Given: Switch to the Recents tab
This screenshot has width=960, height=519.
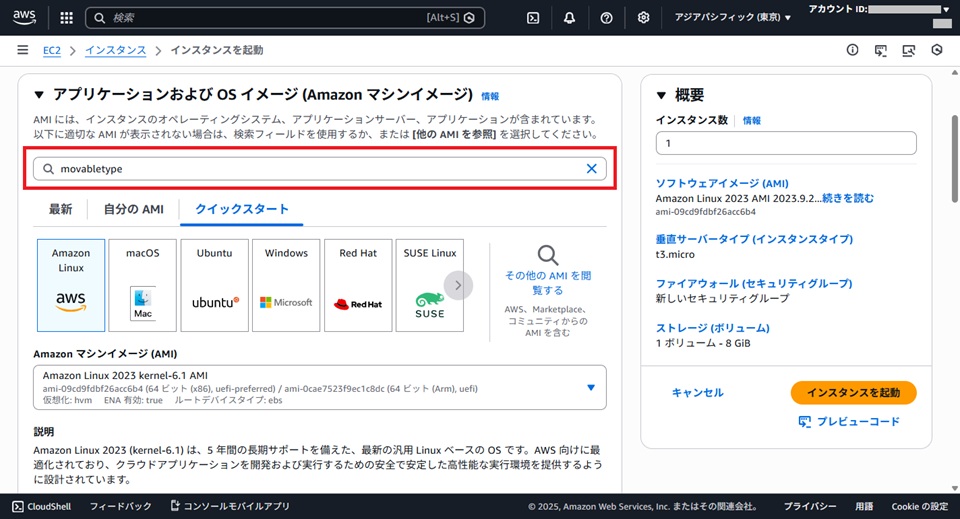Looking at the screenshot, I should click(x=60, y=209).
